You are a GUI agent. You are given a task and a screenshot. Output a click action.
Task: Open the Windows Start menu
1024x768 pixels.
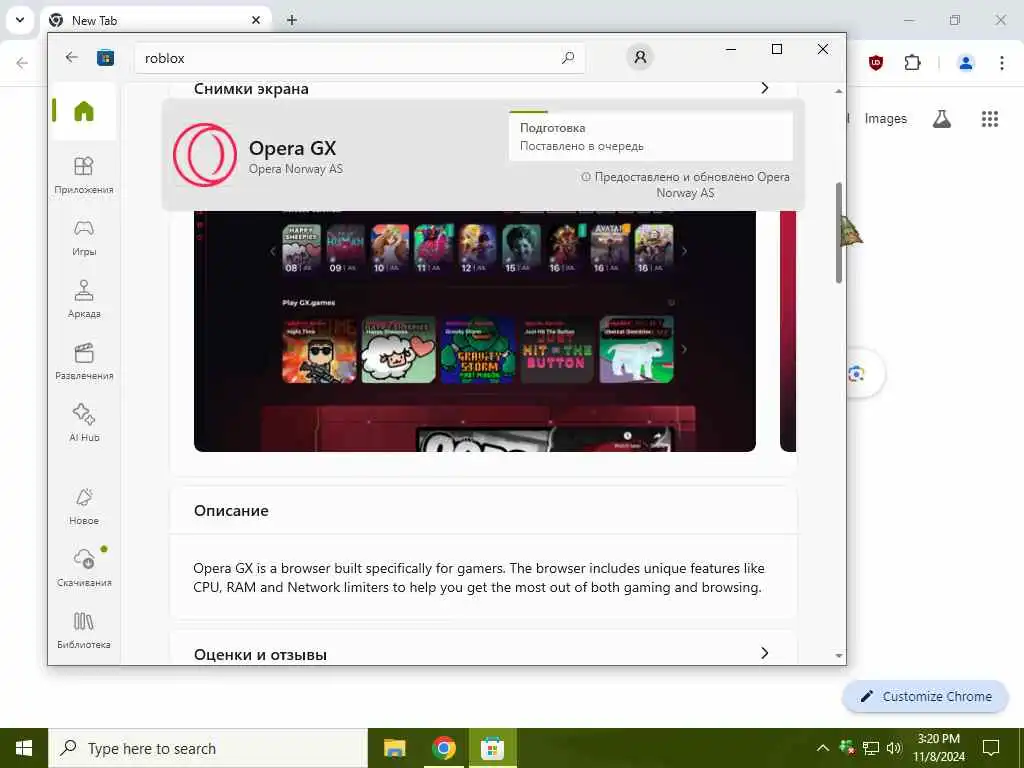24,748
